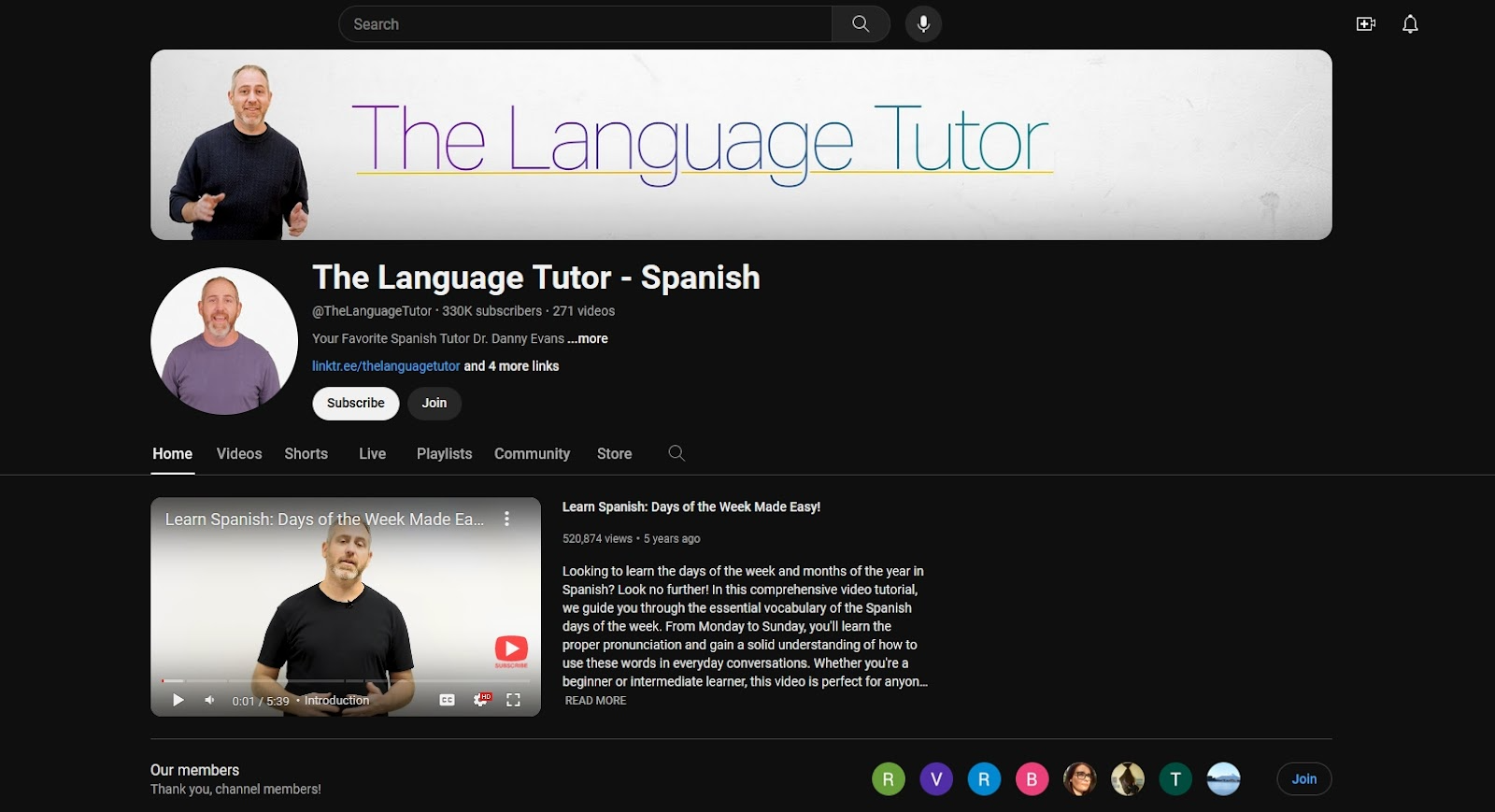The image size is (1495, 812).
Task: Expand the 'and 4 more links' list
Action: pos(511,366)
